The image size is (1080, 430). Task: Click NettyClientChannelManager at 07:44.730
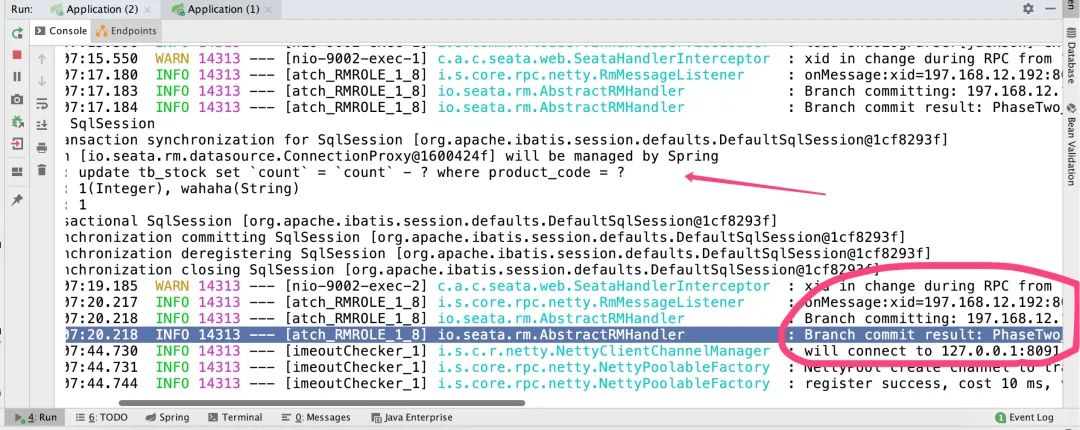point(603,351)
